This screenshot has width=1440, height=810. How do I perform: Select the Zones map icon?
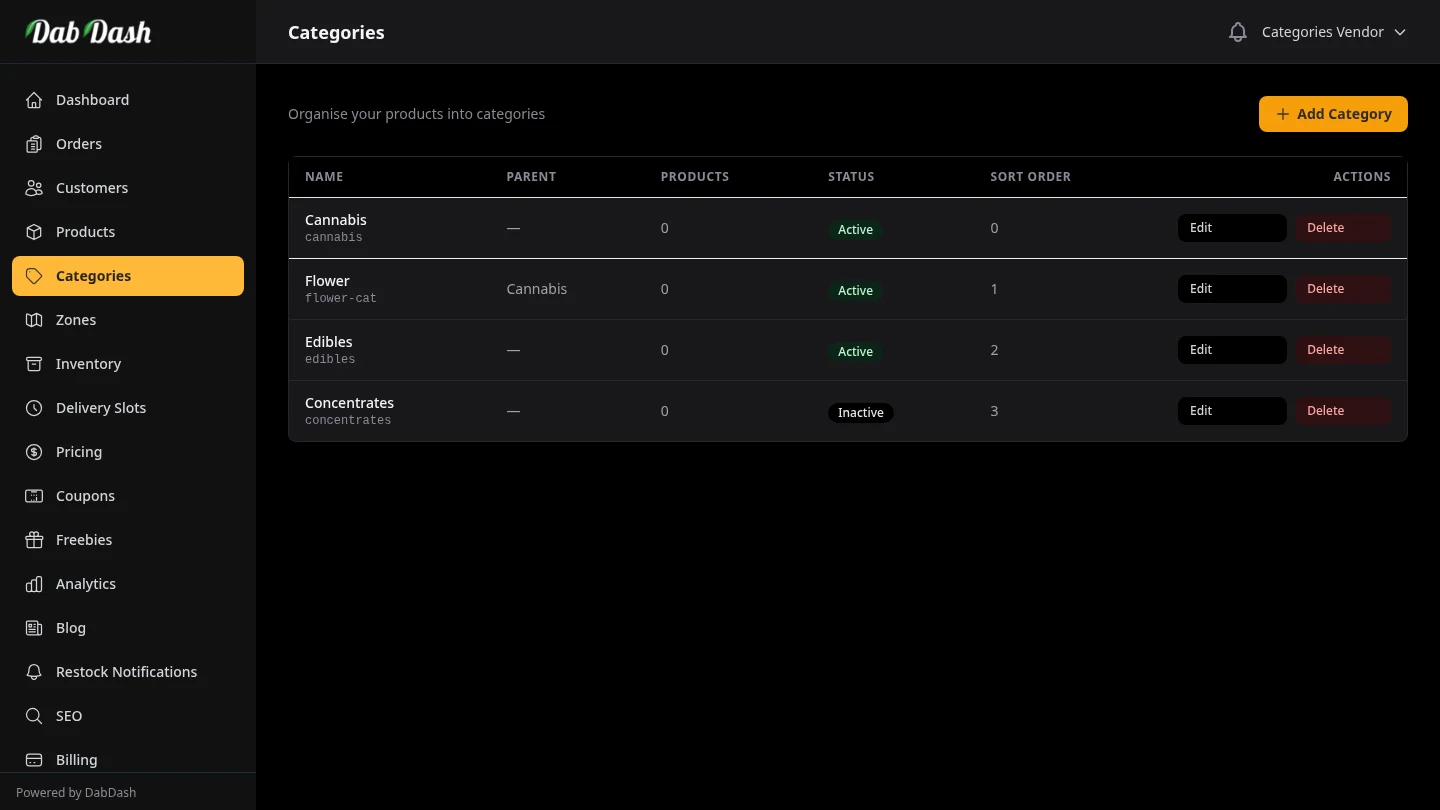(x=33, y=320)
